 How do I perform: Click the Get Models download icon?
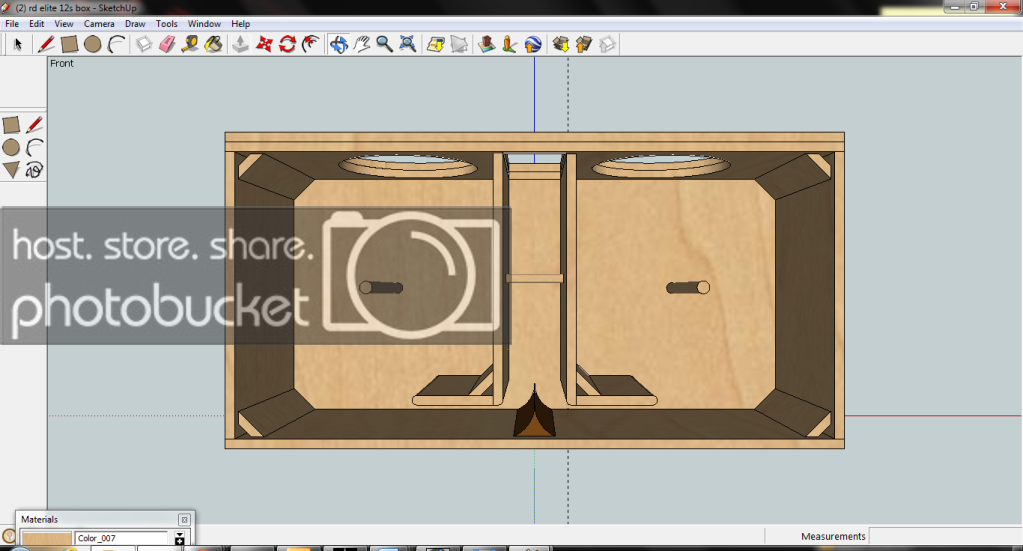[x=560, y=44]
